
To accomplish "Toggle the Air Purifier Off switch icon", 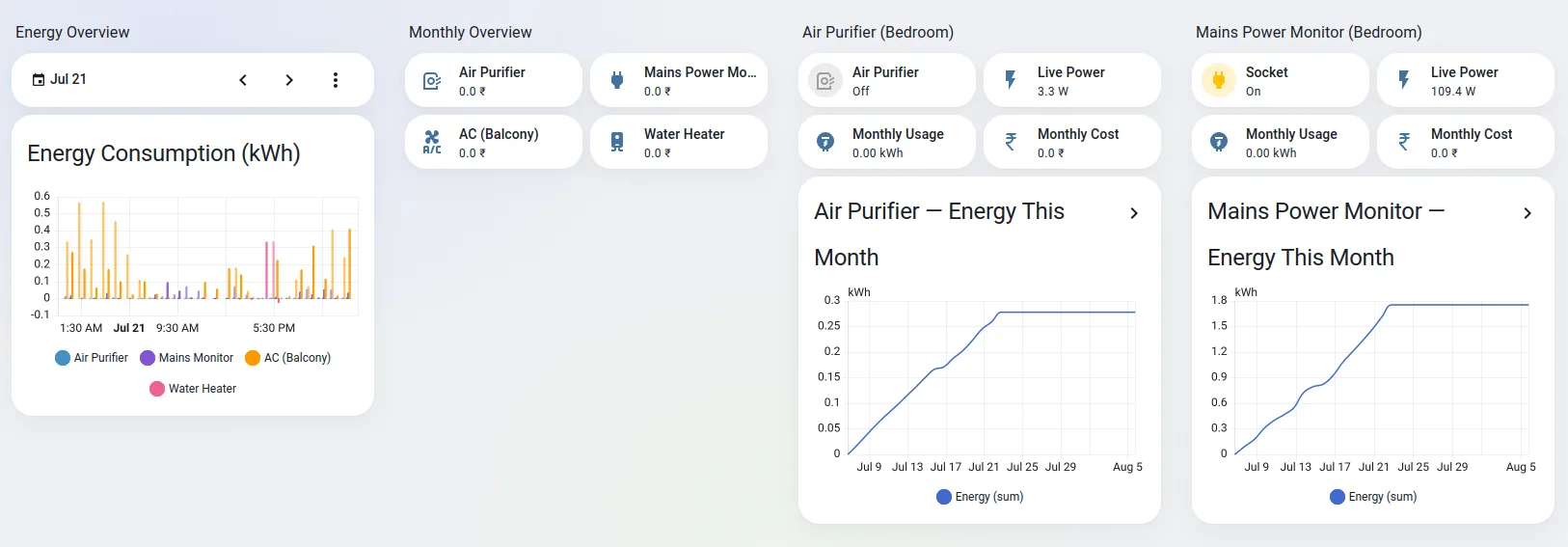I will (x=825, y=81).
